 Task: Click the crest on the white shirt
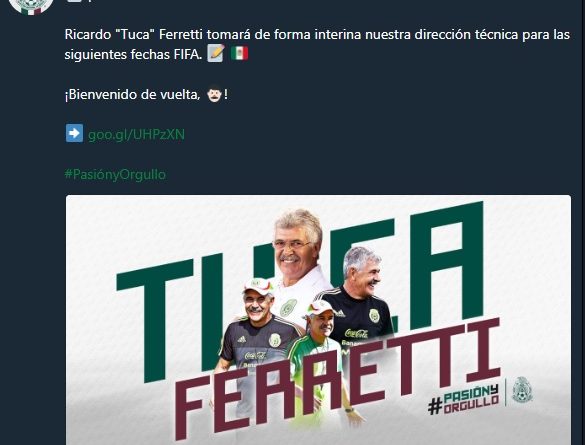coord(288,308)
